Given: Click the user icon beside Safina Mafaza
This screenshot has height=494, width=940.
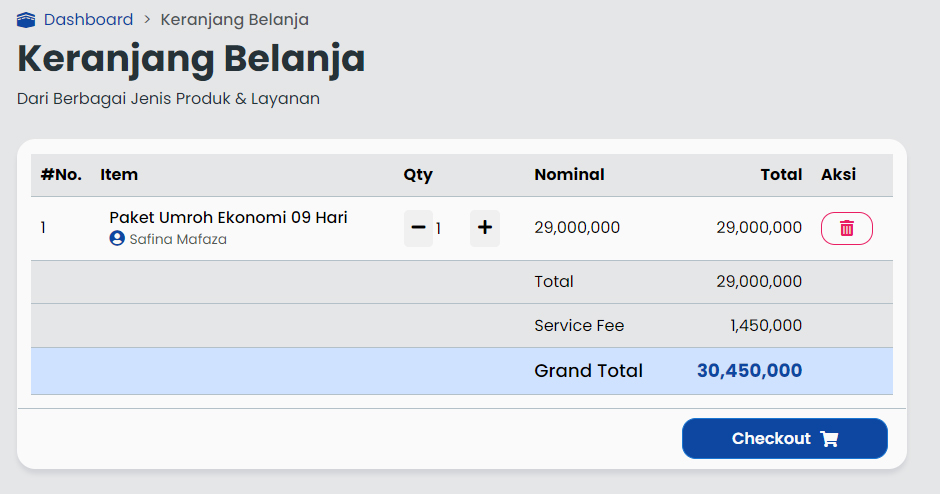Looking at the screenshot, I should pyautogui.click(x=117, y=239).
